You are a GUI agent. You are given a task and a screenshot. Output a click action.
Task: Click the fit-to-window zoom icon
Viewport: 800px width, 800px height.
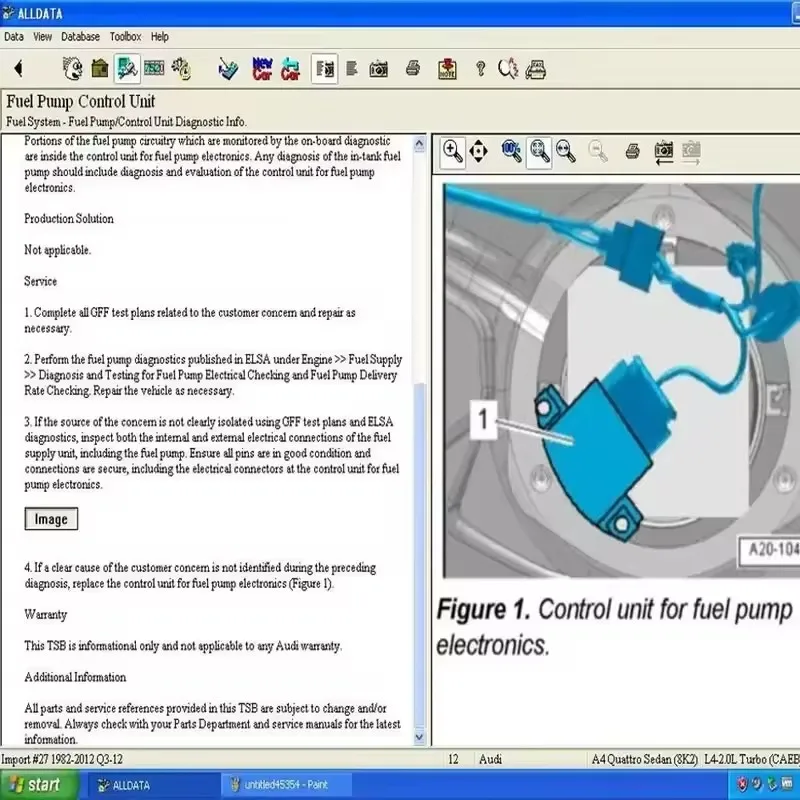539,152
